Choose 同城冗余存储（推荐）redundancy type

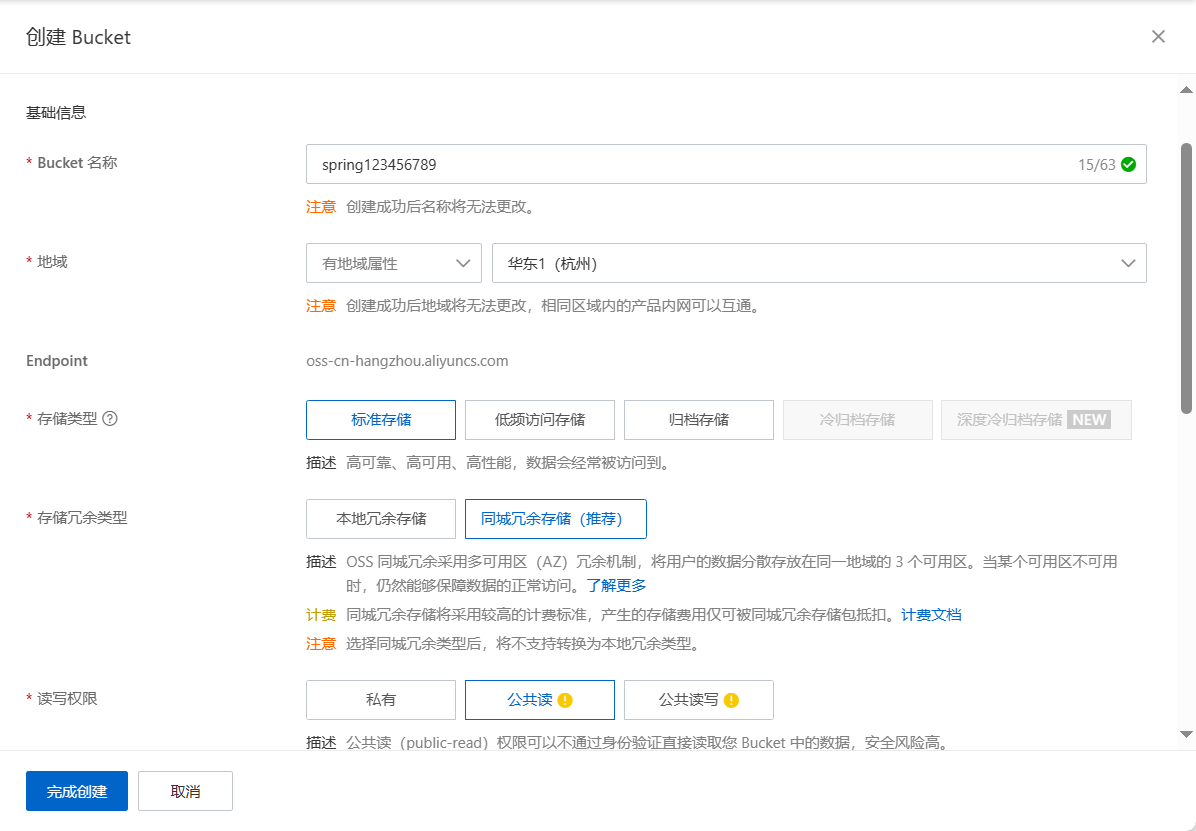click(x=556, y=519)
